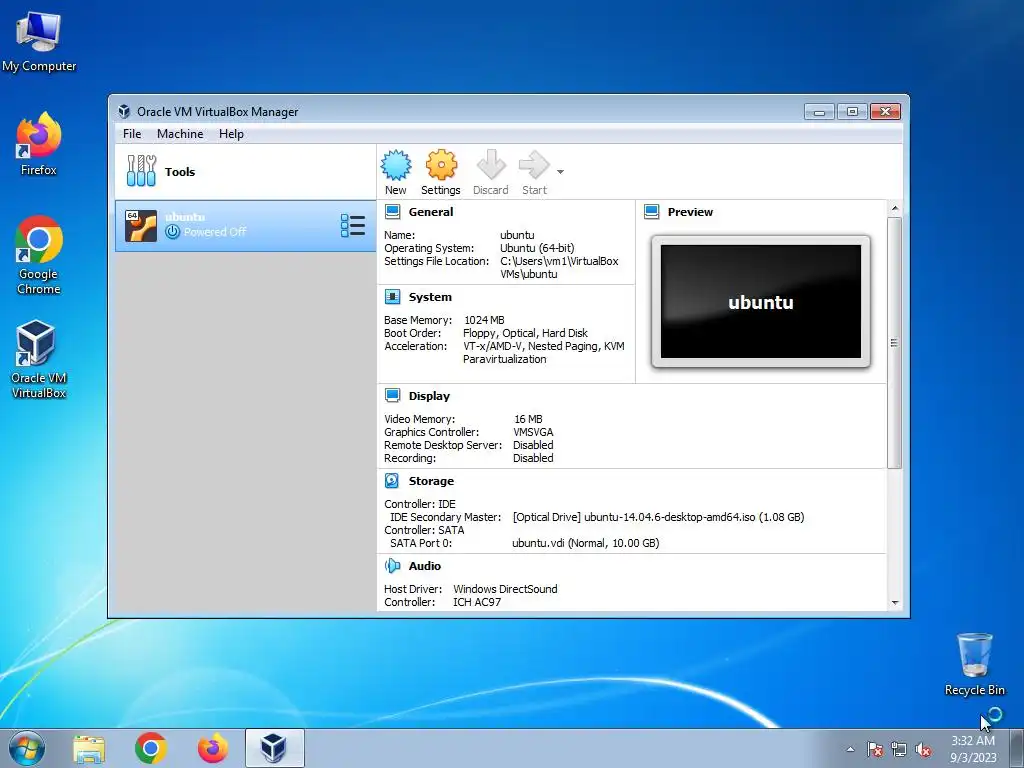The width and height of the screenshot is (1024, 768).
Task: Click the Settings File Location path
Action: 559,268
